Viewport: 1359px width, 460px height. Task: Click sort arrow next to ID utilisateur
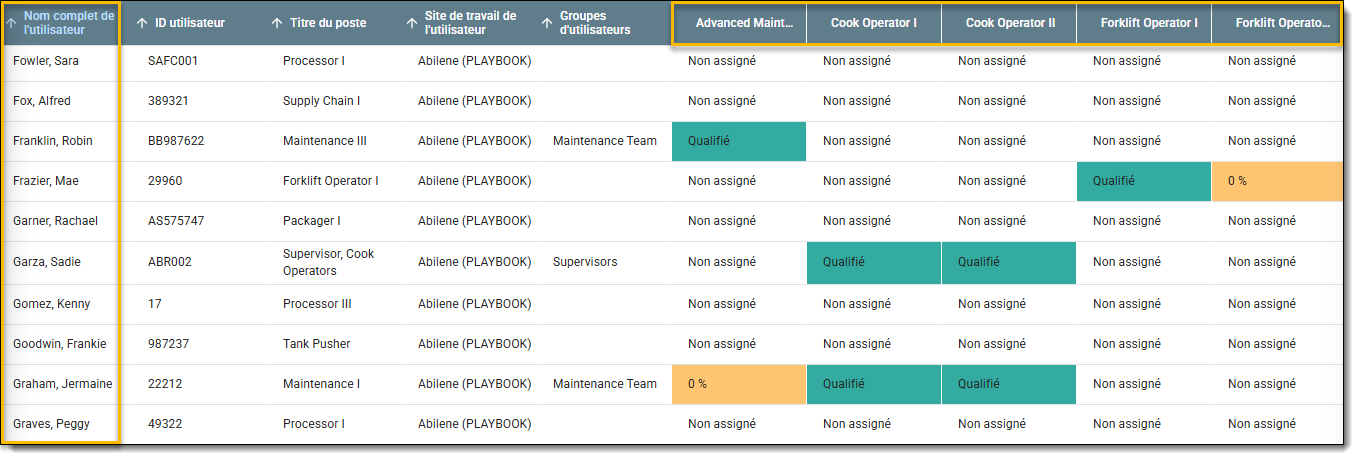point(142,23)
